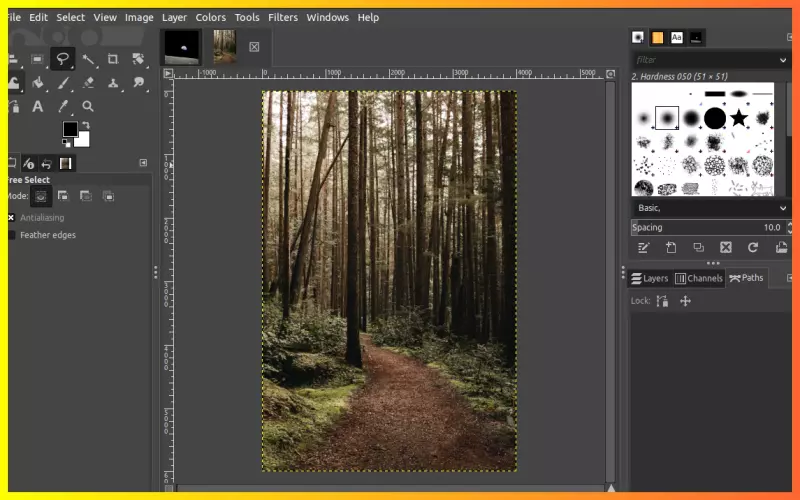This screenshot has height=500, width=800.
Task: Select the Bucket Fill tool
Action: click(x=38, y=83)
